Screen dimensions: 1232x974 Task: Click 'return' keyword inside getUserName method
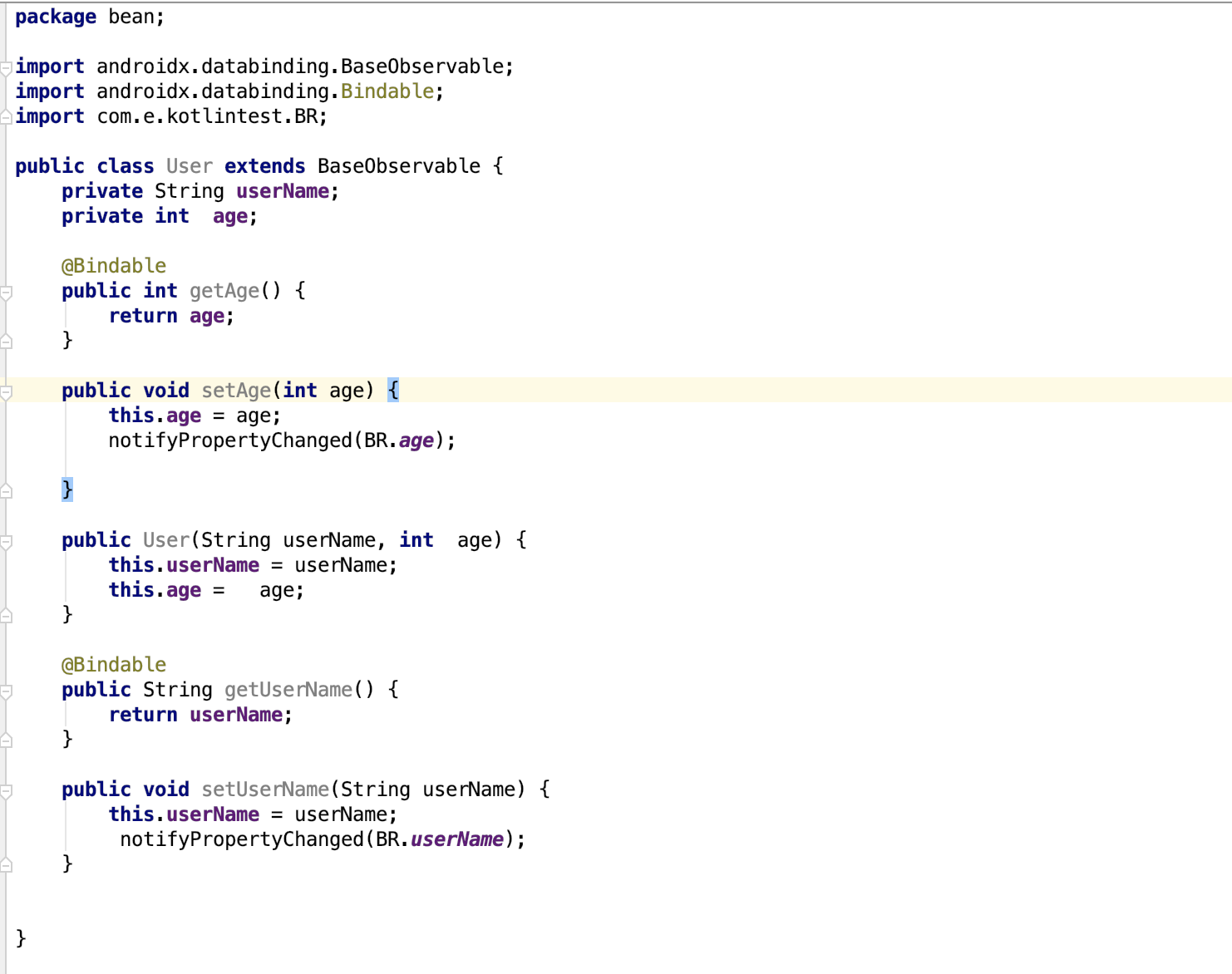pos(143,715)
